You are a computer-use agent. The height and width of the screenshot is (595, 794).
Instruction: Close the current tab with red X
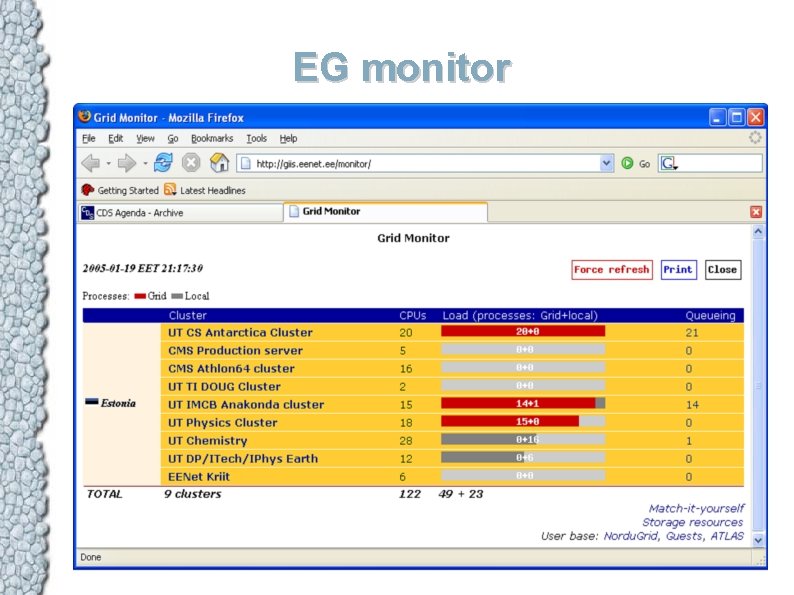(756, 212)
